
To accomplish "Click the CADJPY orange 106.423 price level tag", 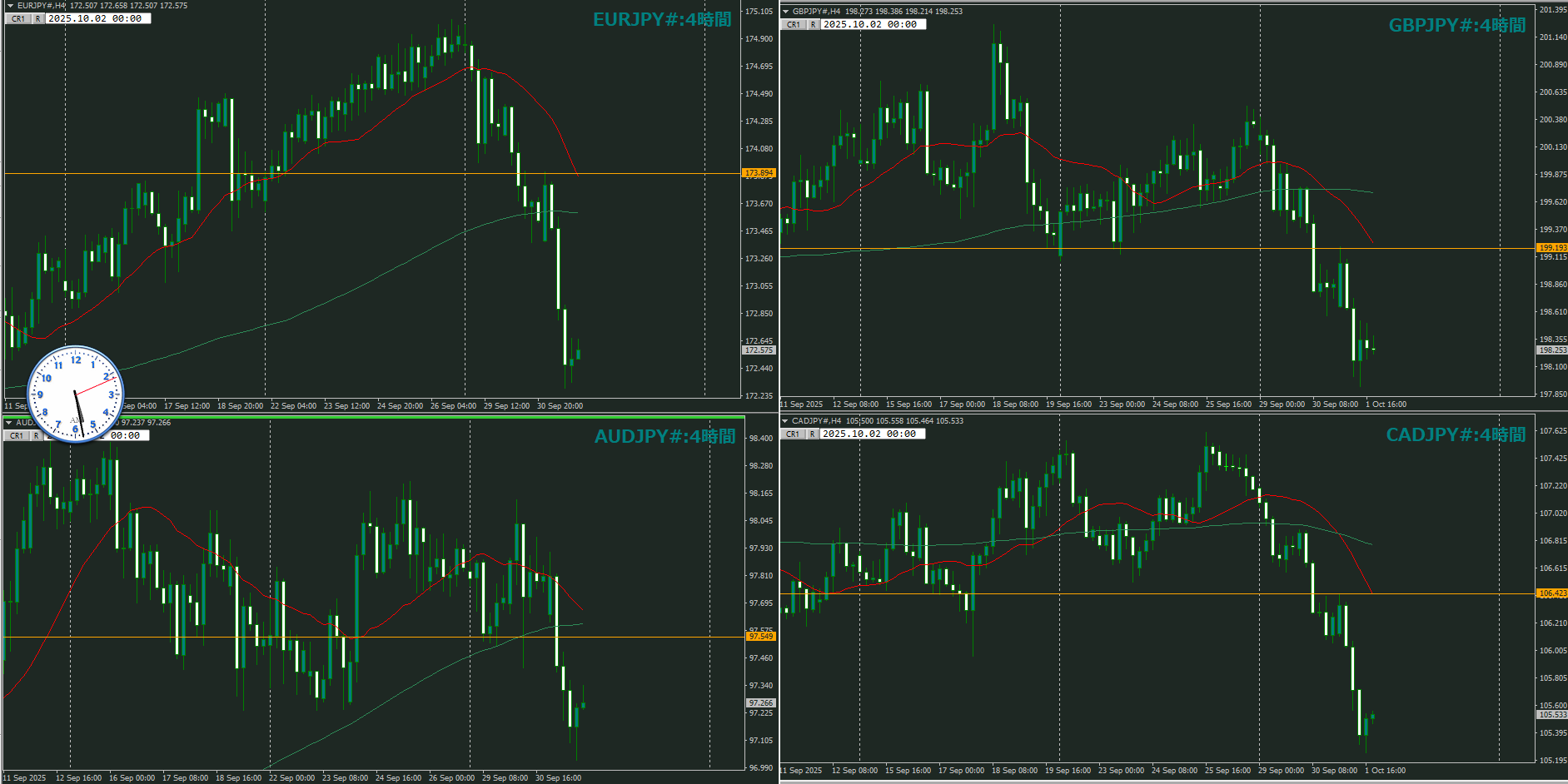I will click(x=1552, y=593).
